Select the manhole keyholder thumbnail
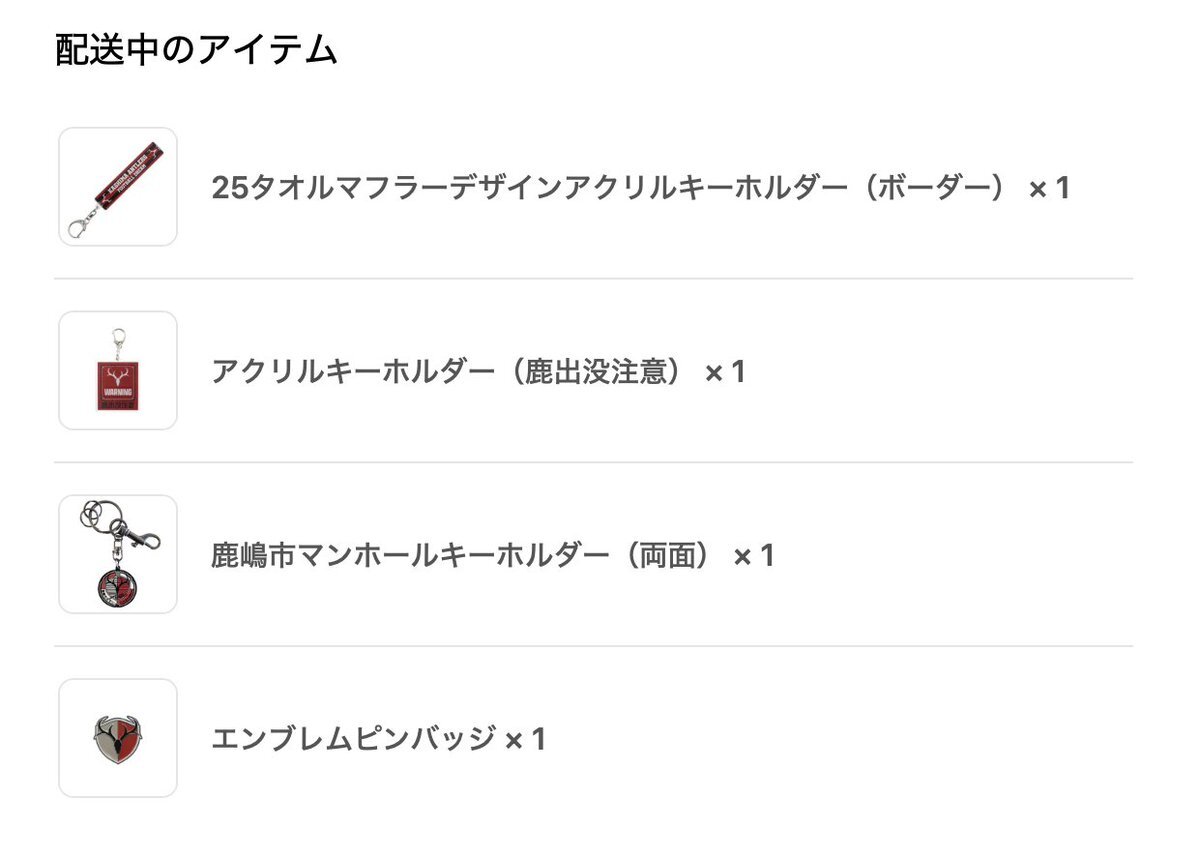This screenshot has width=1199, height=857. pos(118,554)
